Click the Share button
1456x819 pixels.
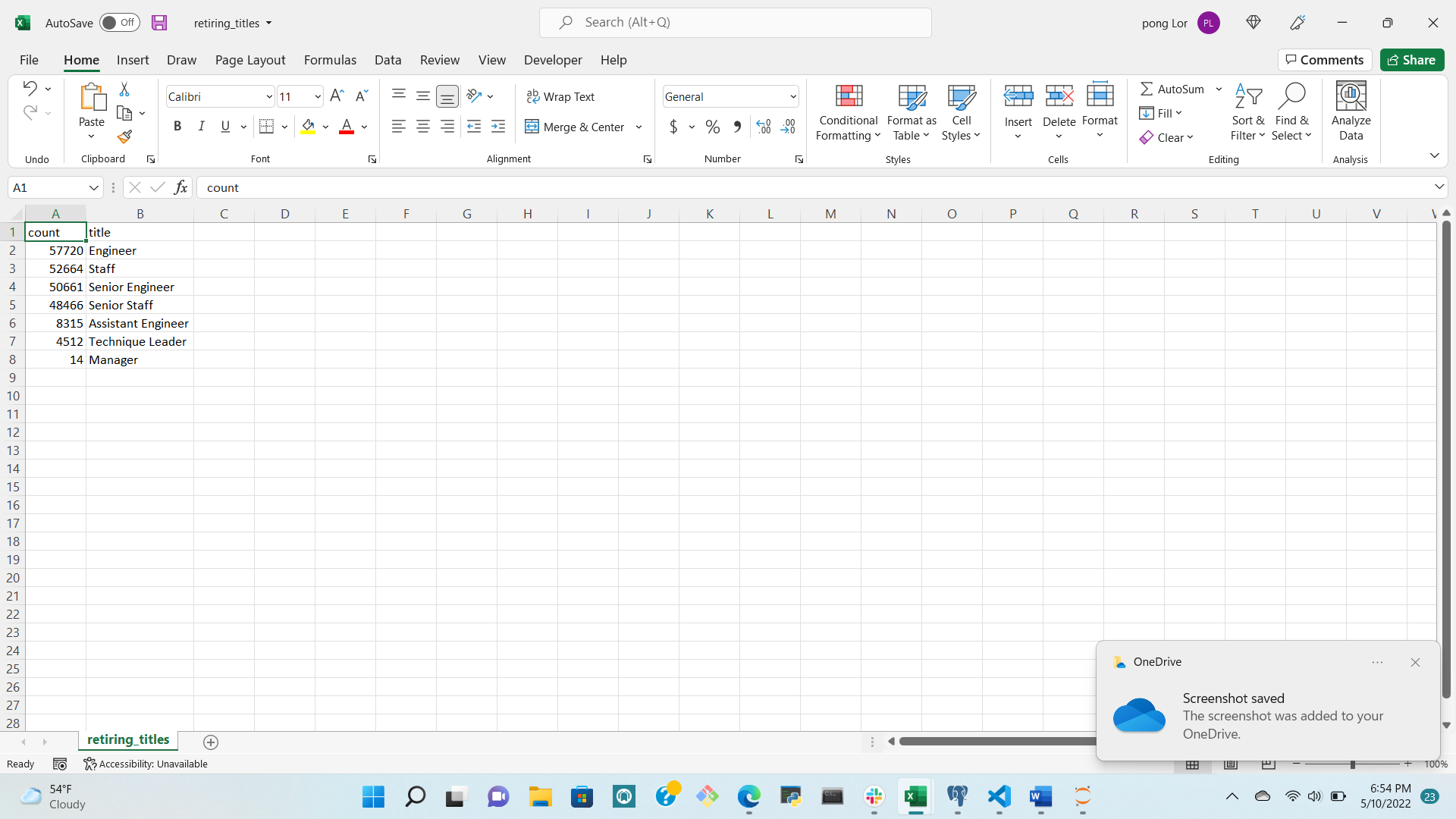(x=1411, y=60)
